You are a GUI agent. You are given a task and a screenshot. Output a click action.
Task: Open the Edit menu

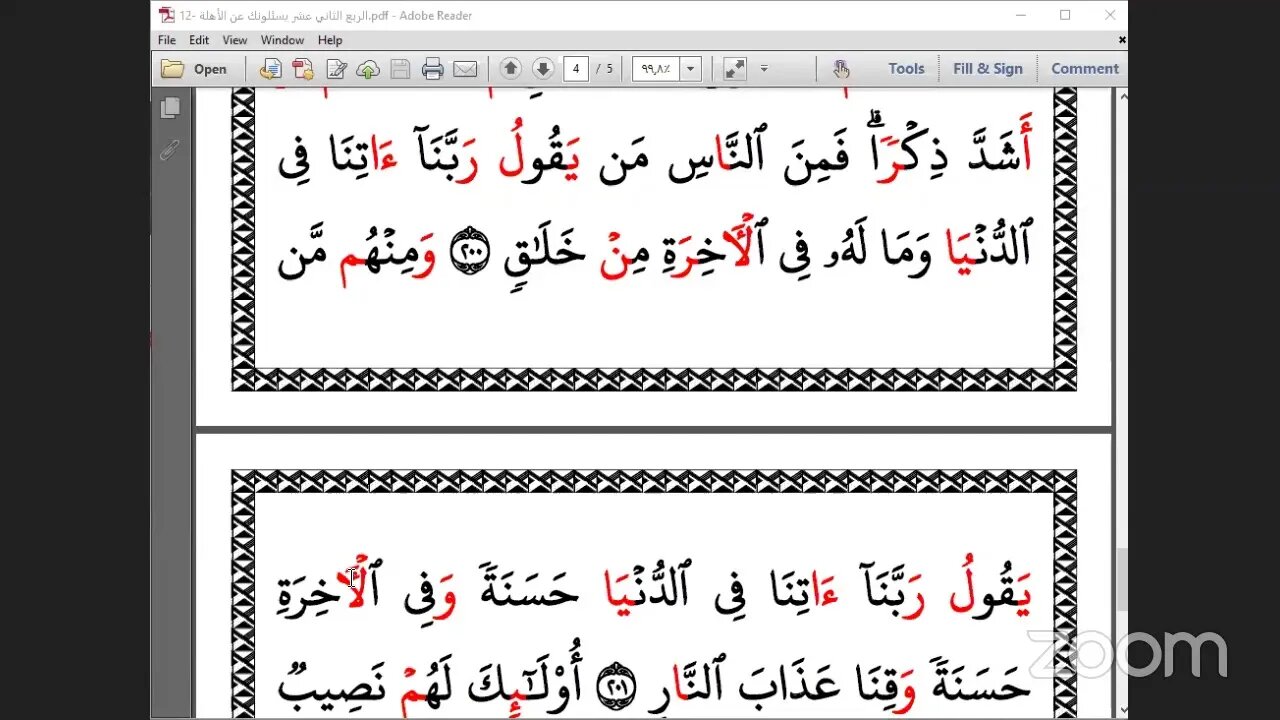199,40
